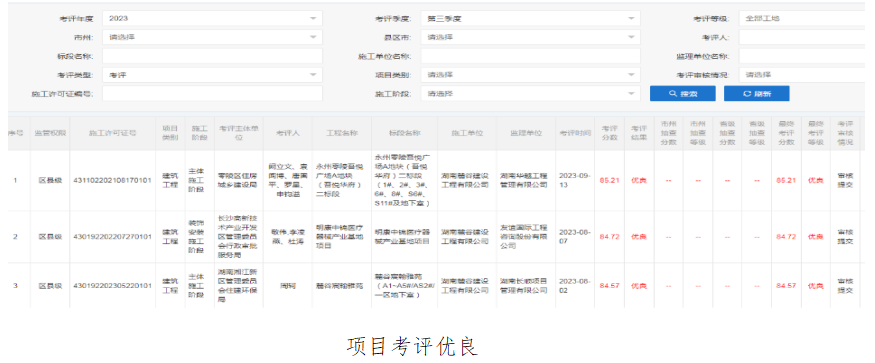Click 湖南湘江新区管理委员会 unit cell in row 3
Viewport: 875px width, 363px height.
pyautogui.click(x=239, y=285)
